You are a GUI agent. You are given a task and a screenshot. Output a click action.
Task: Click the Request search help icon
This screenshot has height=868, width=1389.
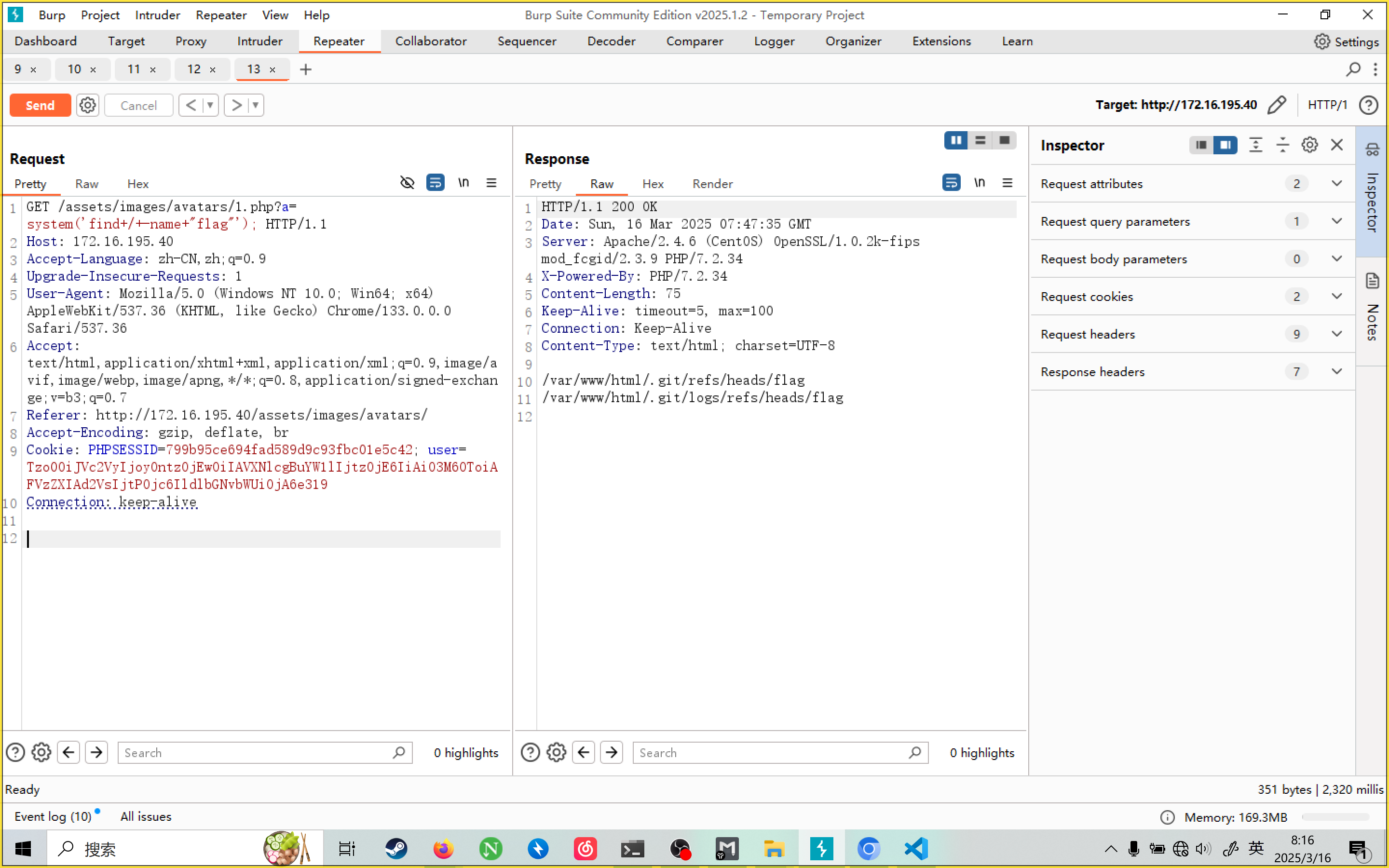15,752
